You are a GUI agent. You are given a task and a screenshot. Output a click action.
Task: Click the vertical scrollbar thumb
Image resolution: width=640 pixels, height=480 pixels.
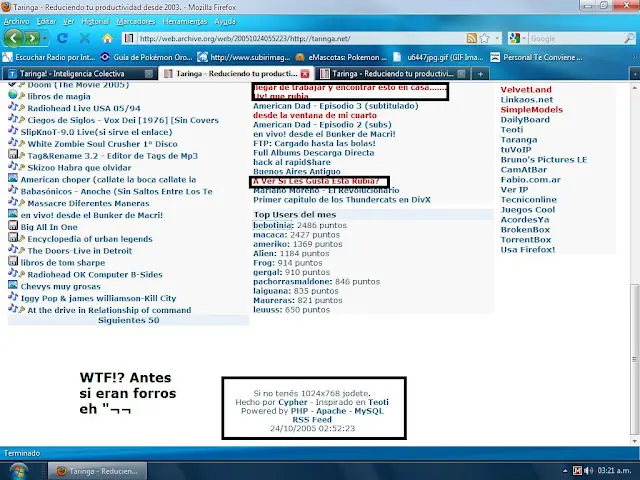pos(634,360)
